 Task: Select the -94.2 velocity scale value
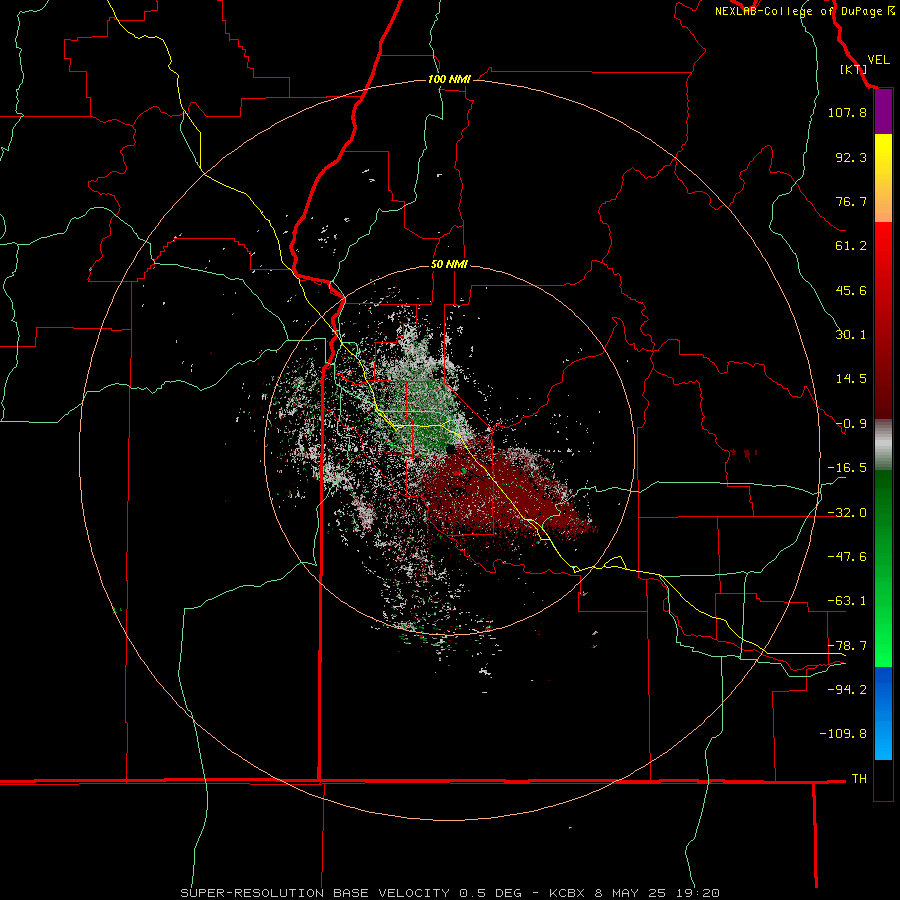pyautogui.click(x=847, y=689)
